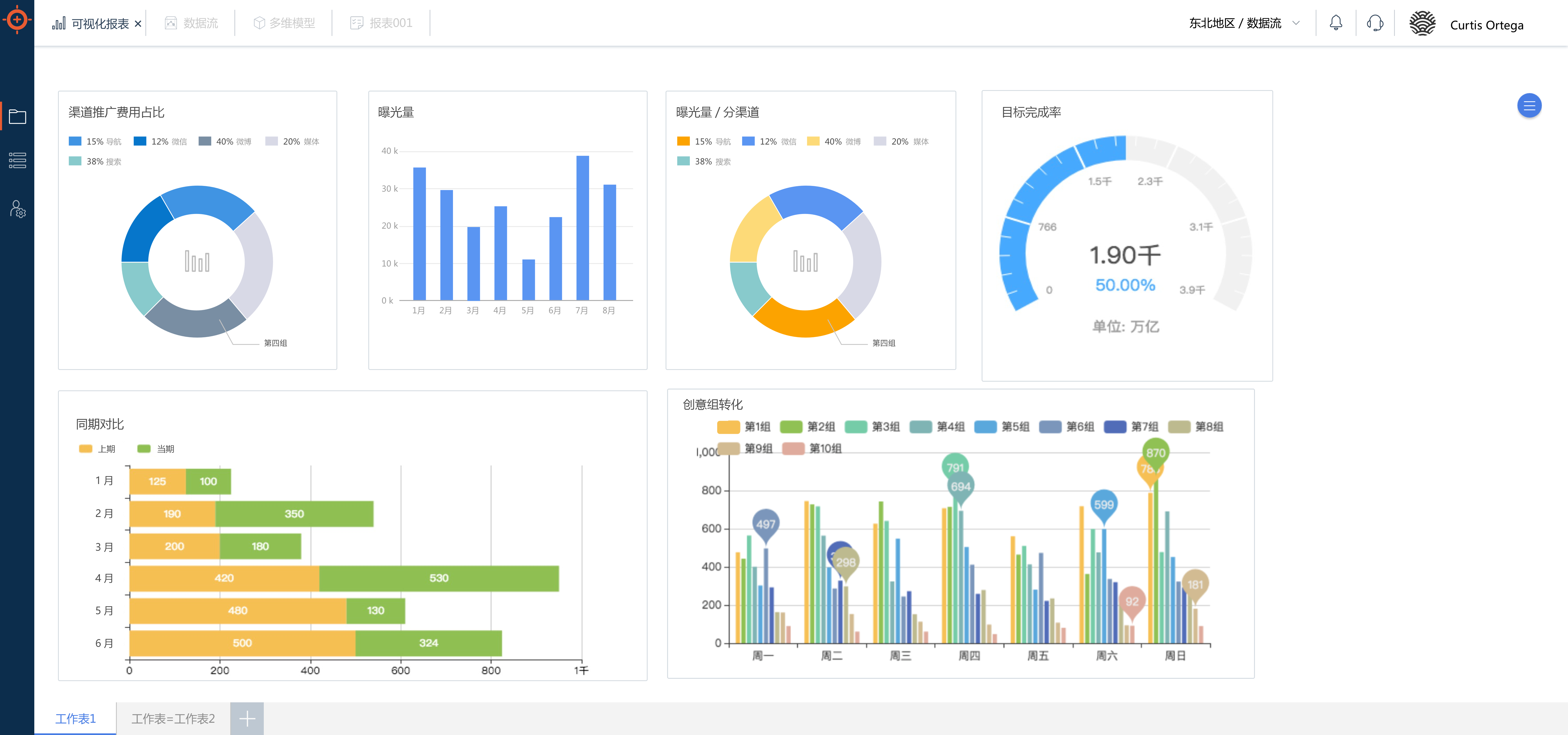This screenshot has width=1568, height=735.
Task: Select the 工作表=工作表2 sheet tab
Action: coord(173,719)
